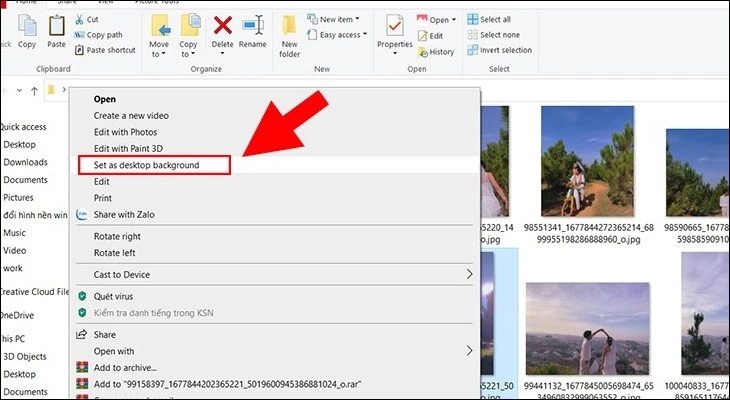Choose Set as desktop background

(146, 165)
